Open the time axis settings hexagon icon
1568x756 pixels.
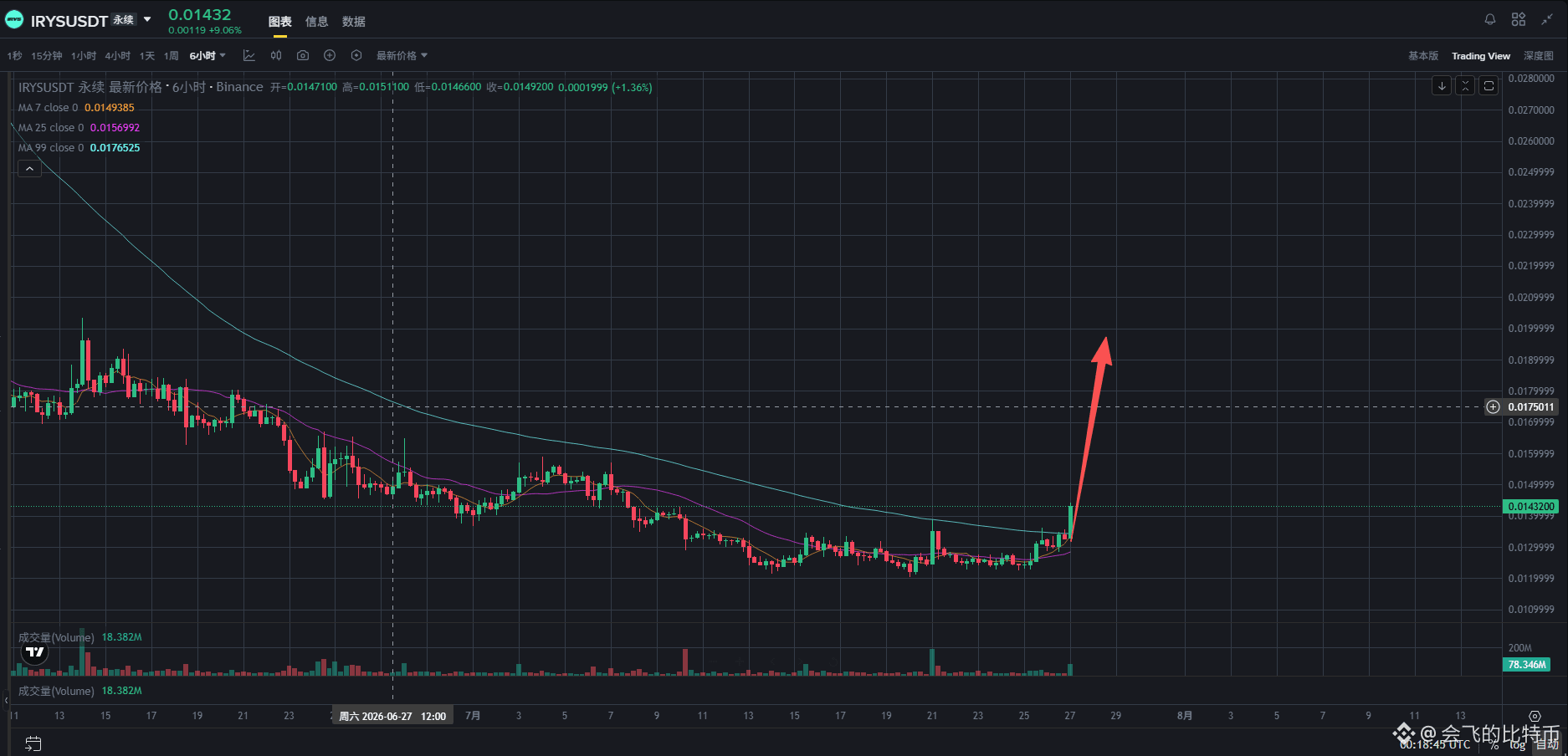point(1535,716)
